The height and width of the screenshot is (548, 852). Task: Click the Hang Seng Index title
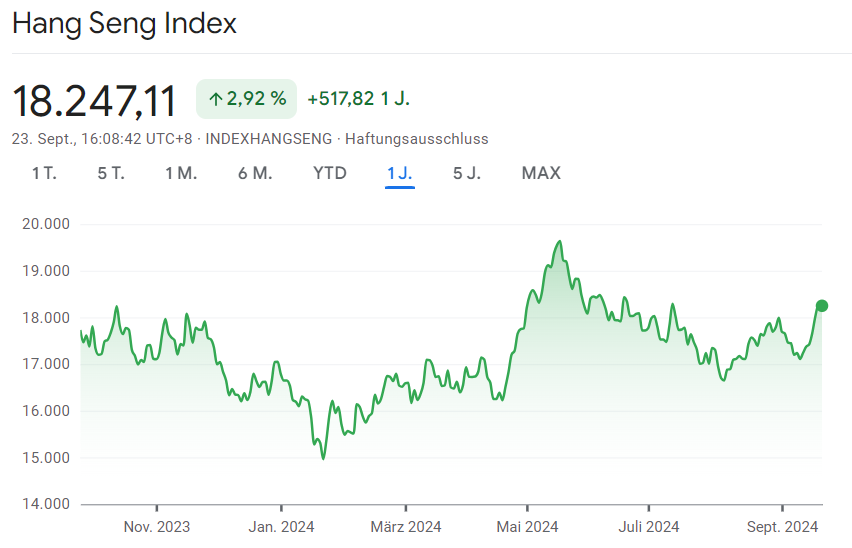point(124,23)
